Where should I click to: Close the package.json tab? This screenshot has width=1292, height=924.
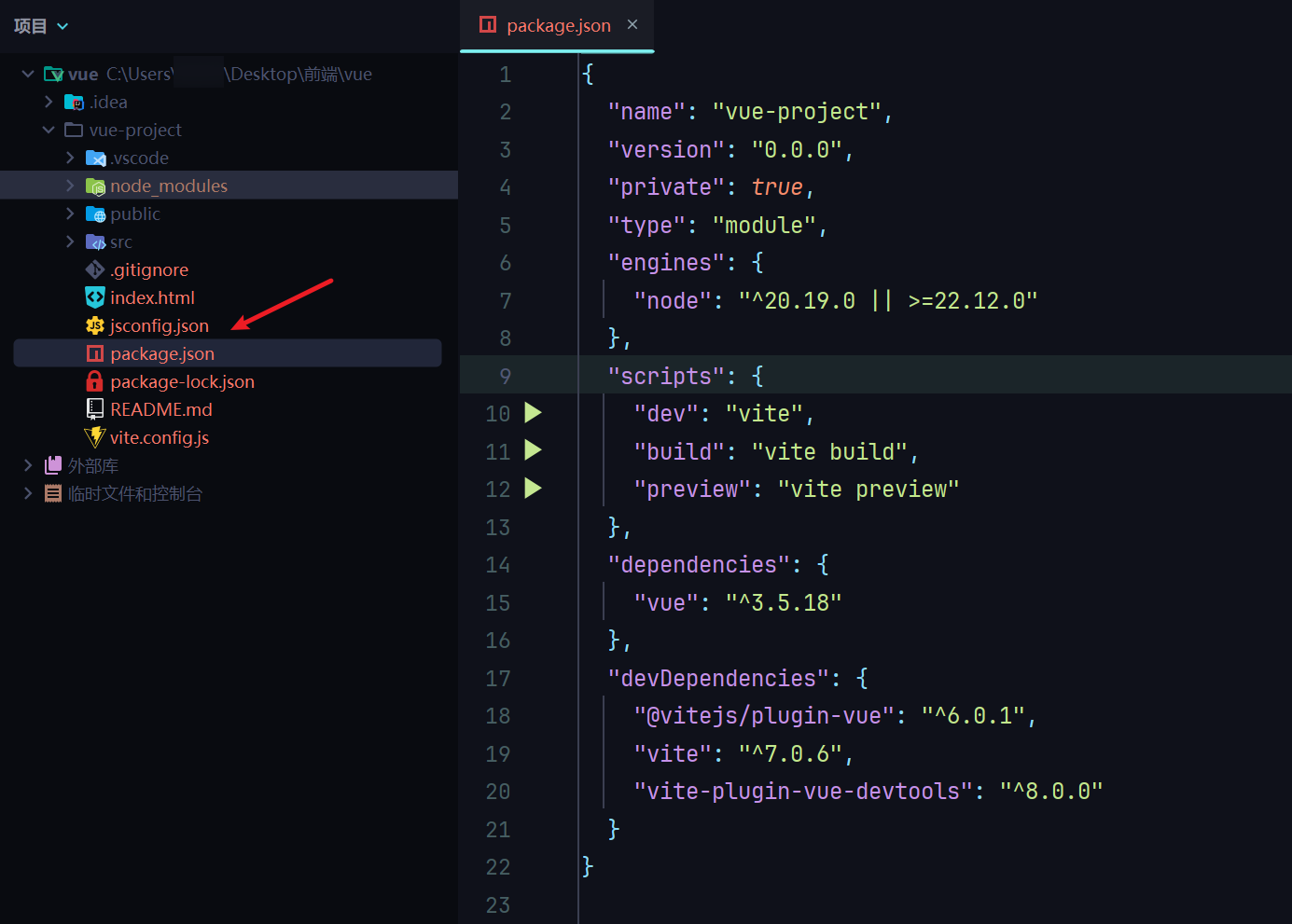[632, 25]
